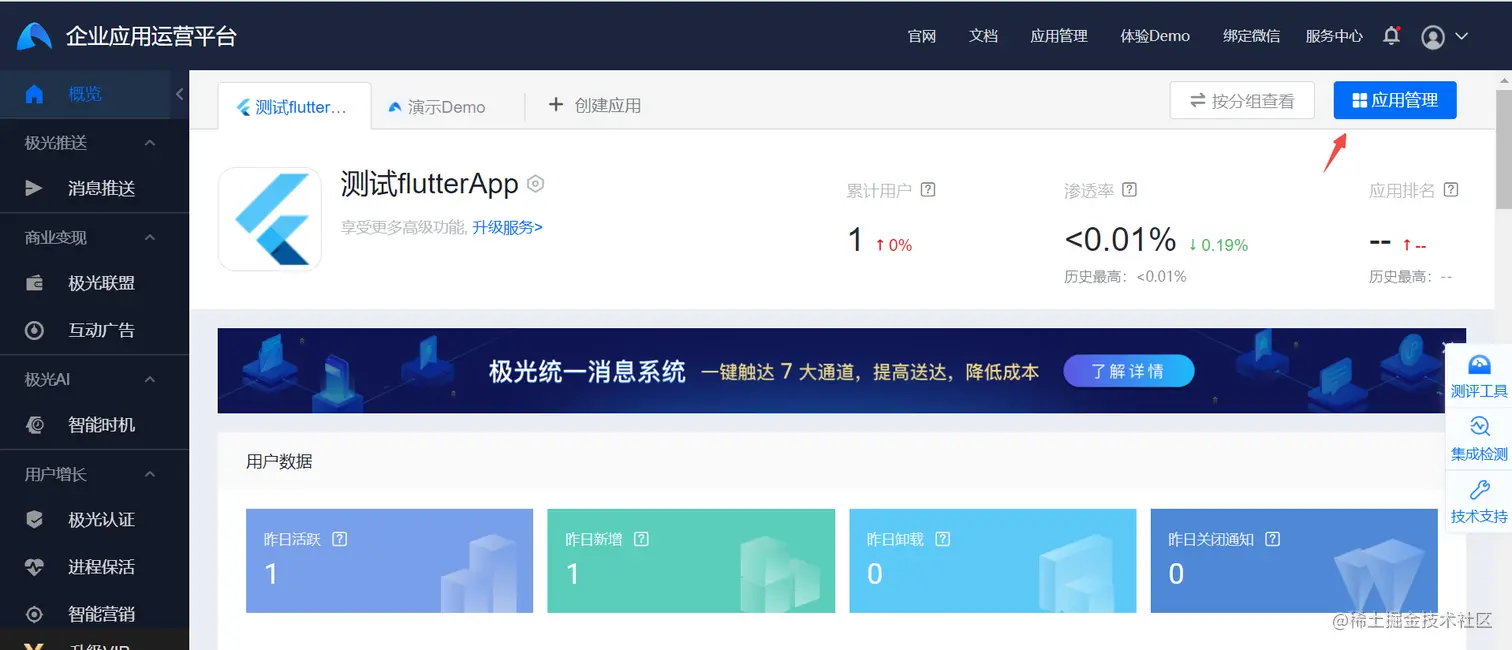Click help icon beside 昨日活跃

(340, 539)
